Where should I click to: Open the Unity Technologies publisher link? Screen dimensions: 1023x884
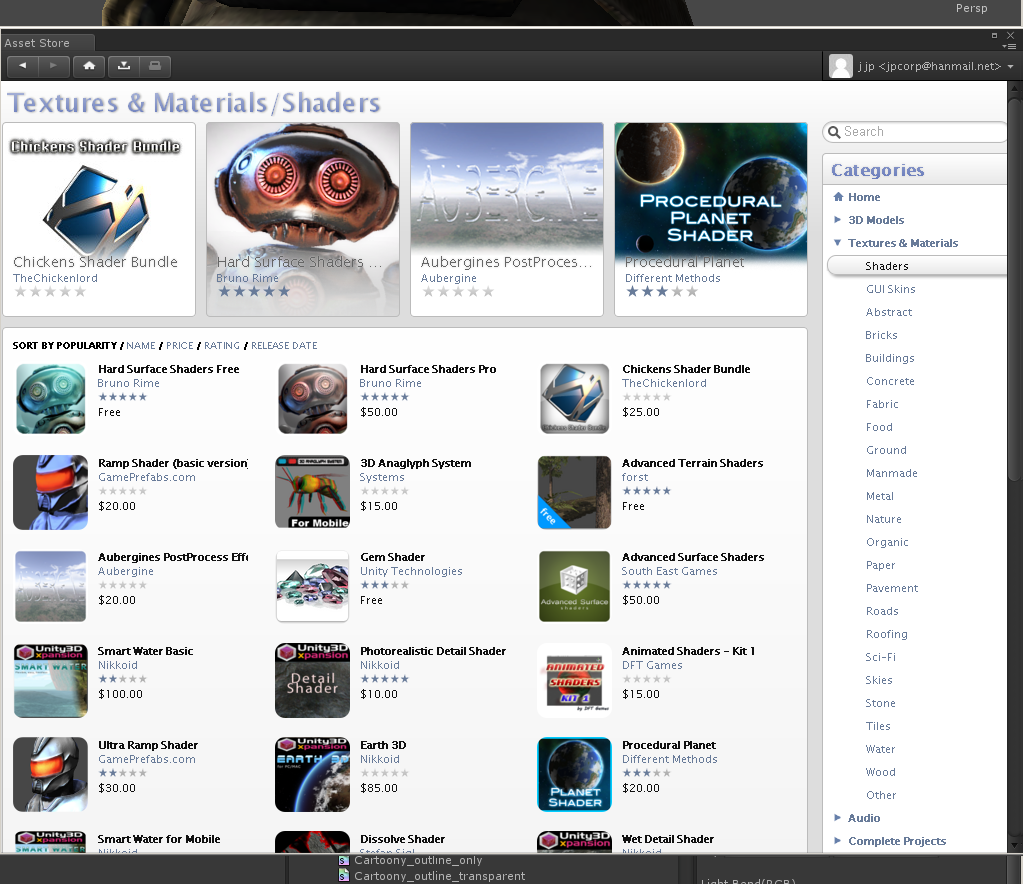point(411,572)
